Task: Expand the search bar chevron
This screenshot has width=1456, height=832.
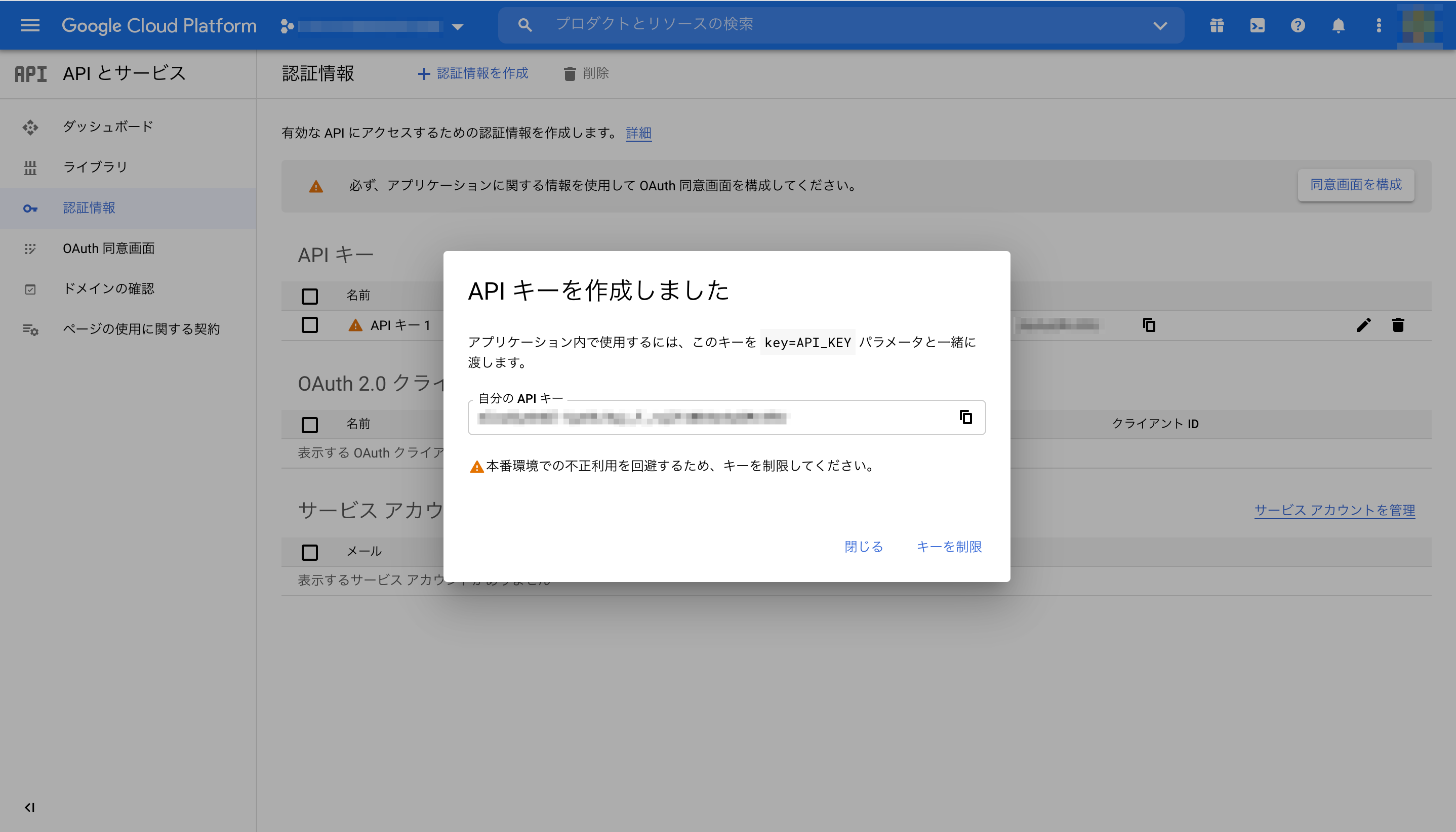Action: coord(1160,25)
